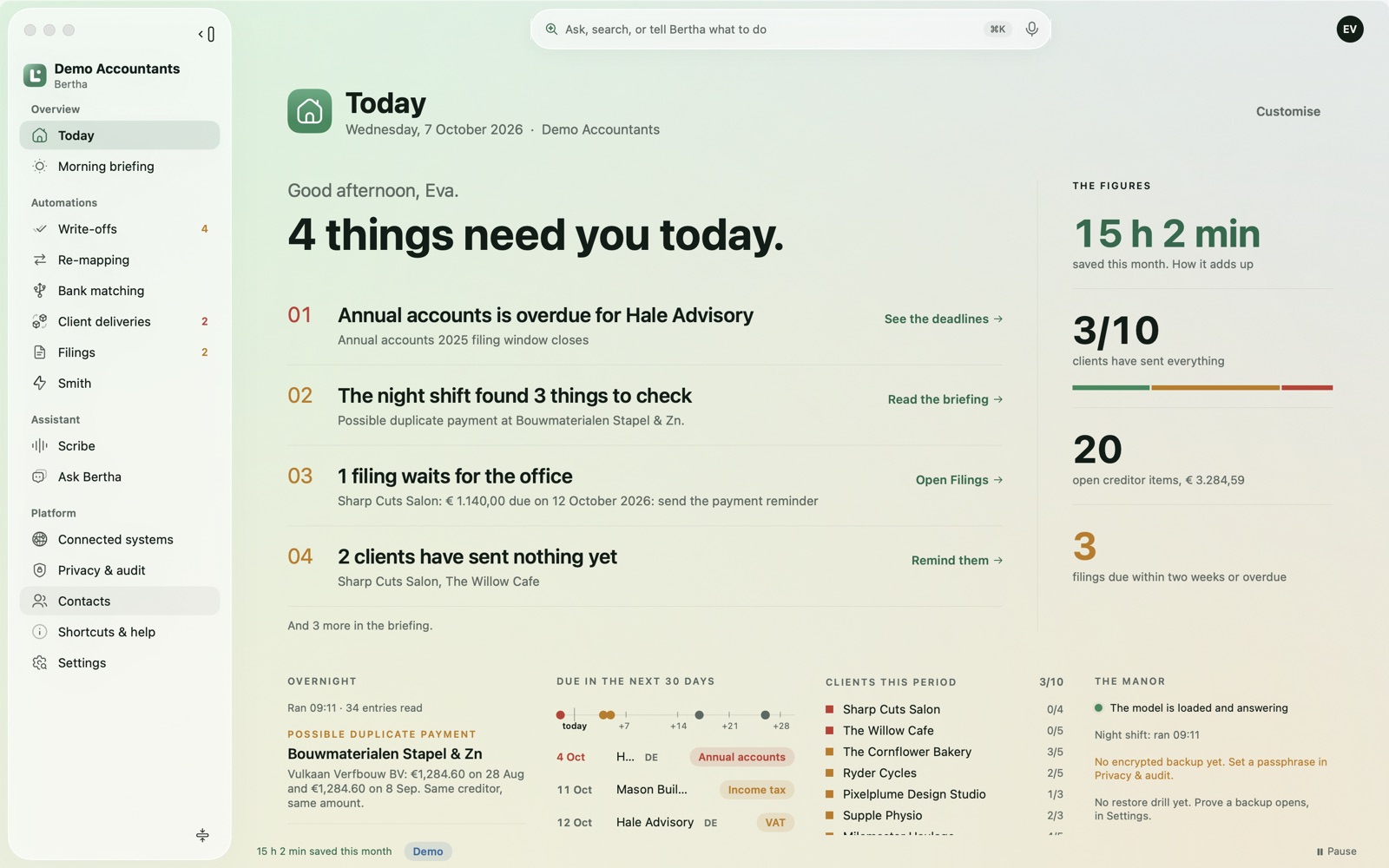
Task: Click The Cornflower Bakery client row
Action: click(945, 752)
